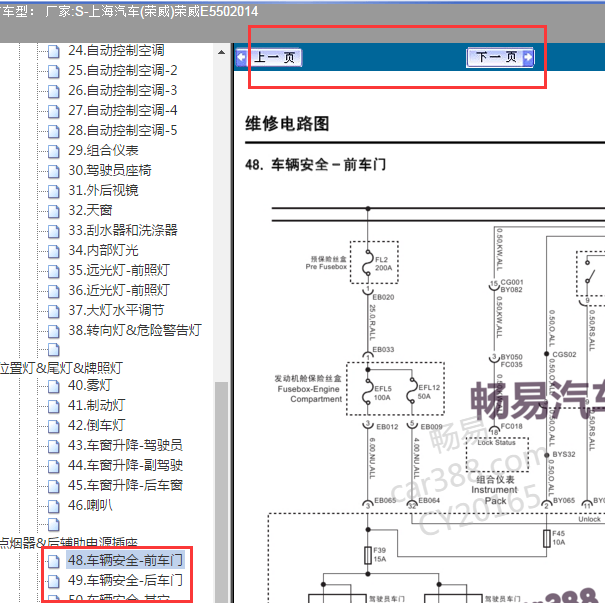
Task: Click page icon beside 24.自动控制空调
Action: (54, 51)
